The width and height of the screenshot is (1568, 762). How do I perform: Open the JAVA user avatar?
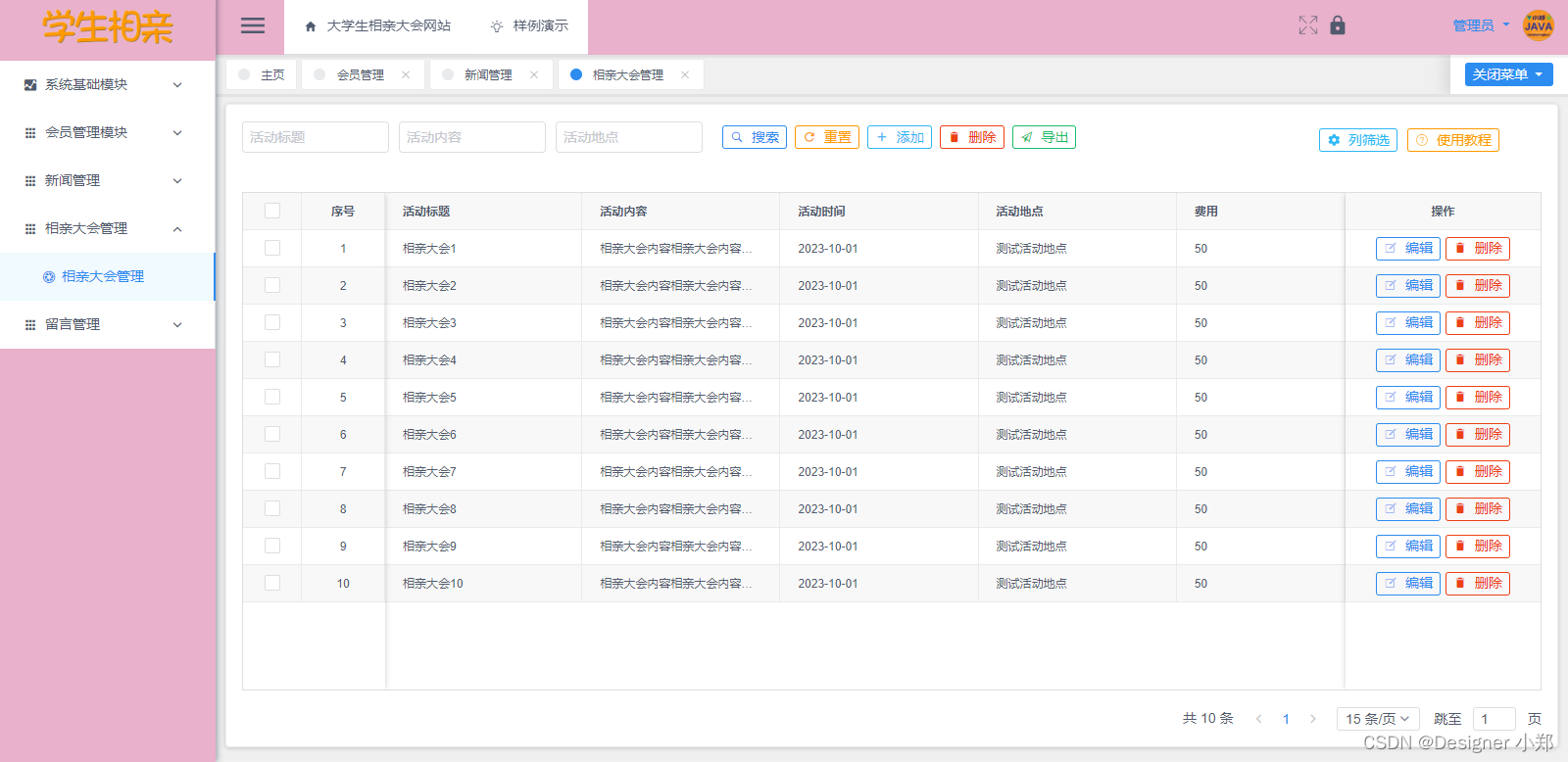point(1539,25)
